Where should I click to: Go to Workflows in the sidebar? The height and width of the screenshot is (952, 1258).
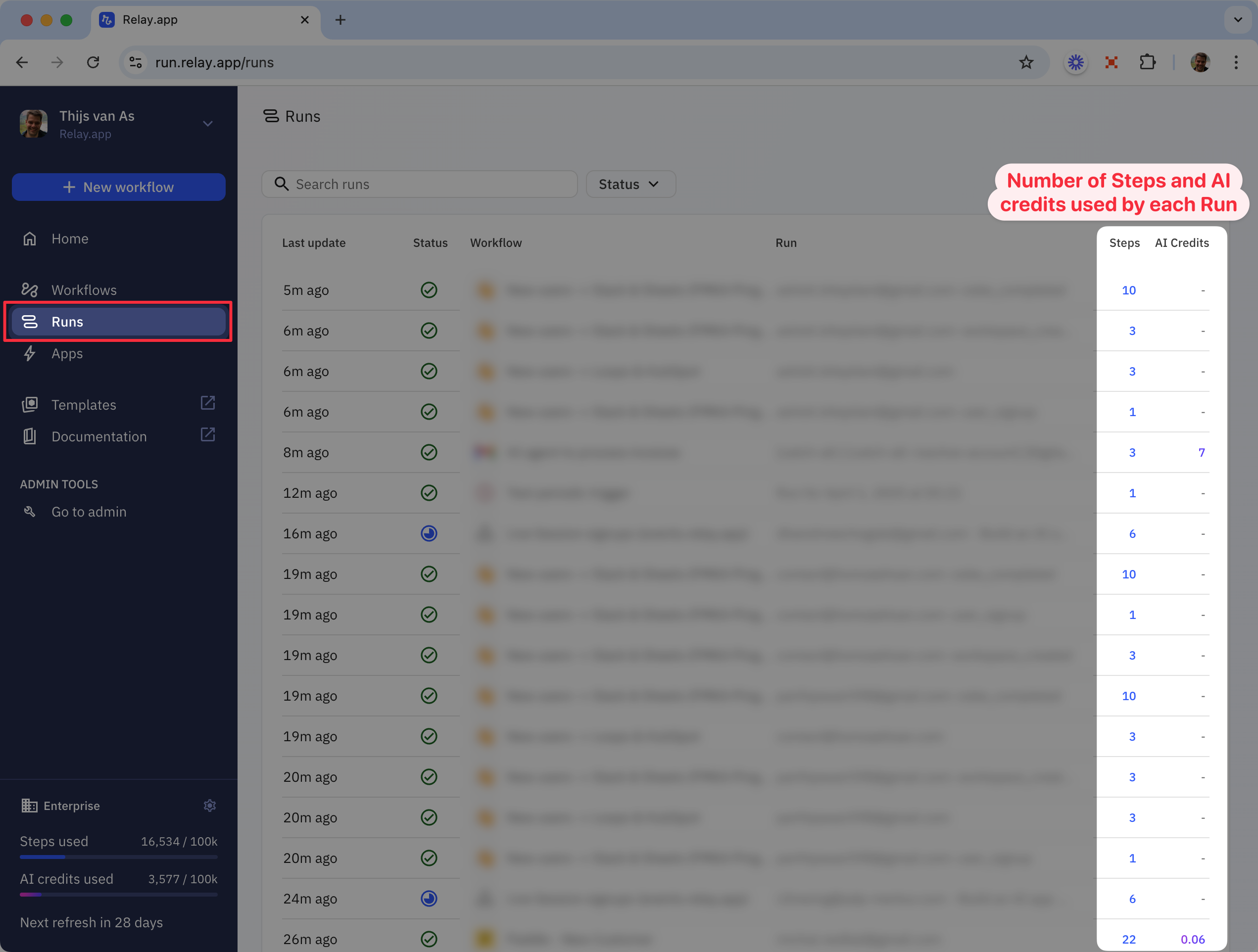click(x=84, y=290)
